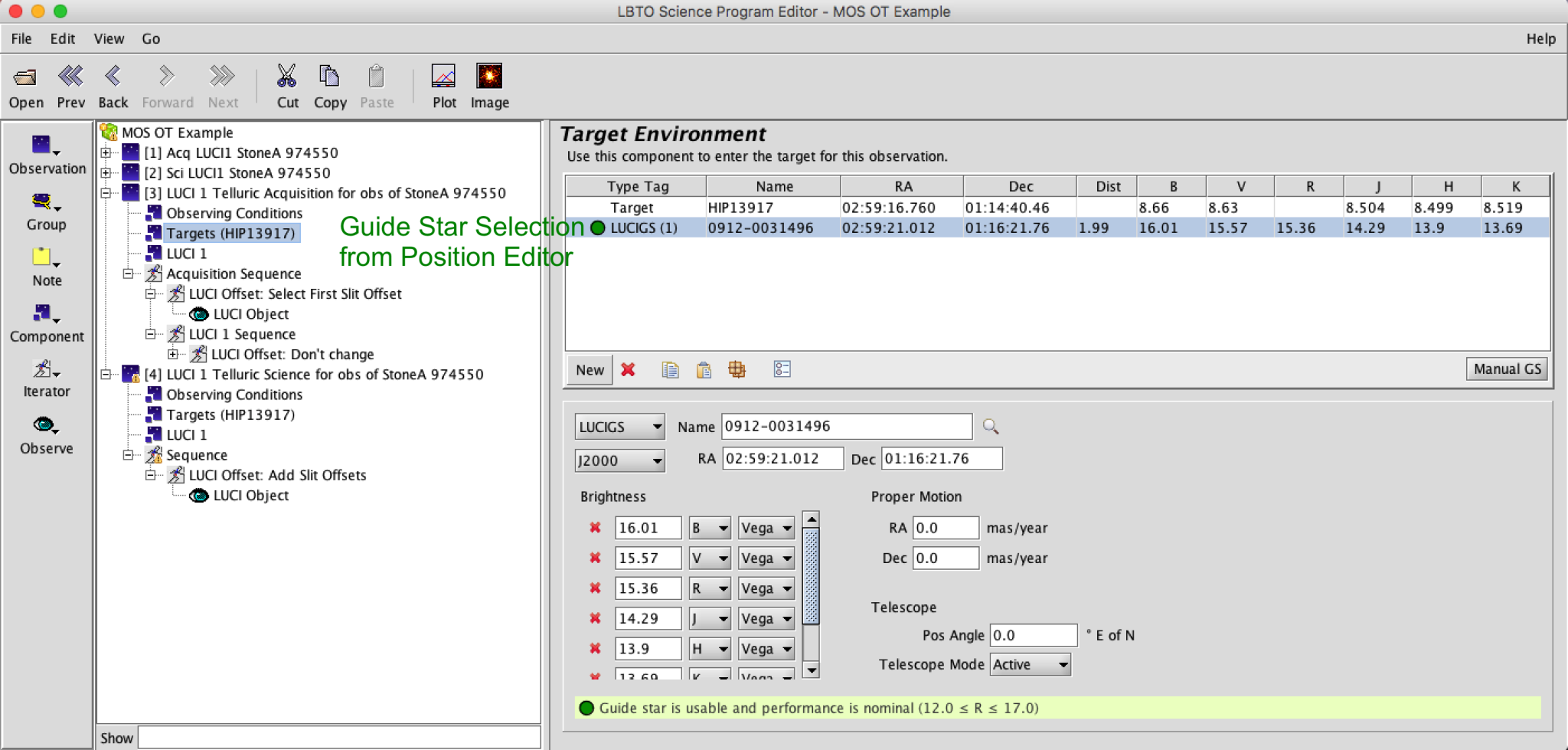Click the Group sidebar icon
Image resolution: width=1568 pixels, height=750 pixels.
(46, 202)
